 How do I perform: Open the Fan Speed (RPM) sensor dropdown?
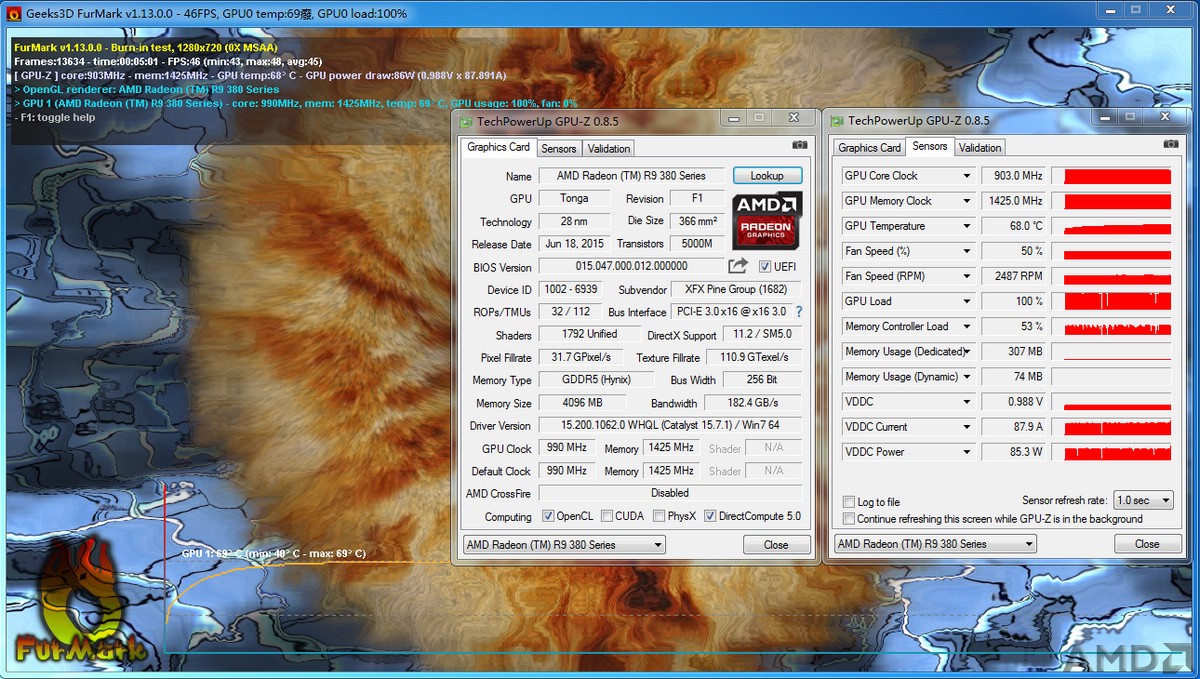coord(967,276)
